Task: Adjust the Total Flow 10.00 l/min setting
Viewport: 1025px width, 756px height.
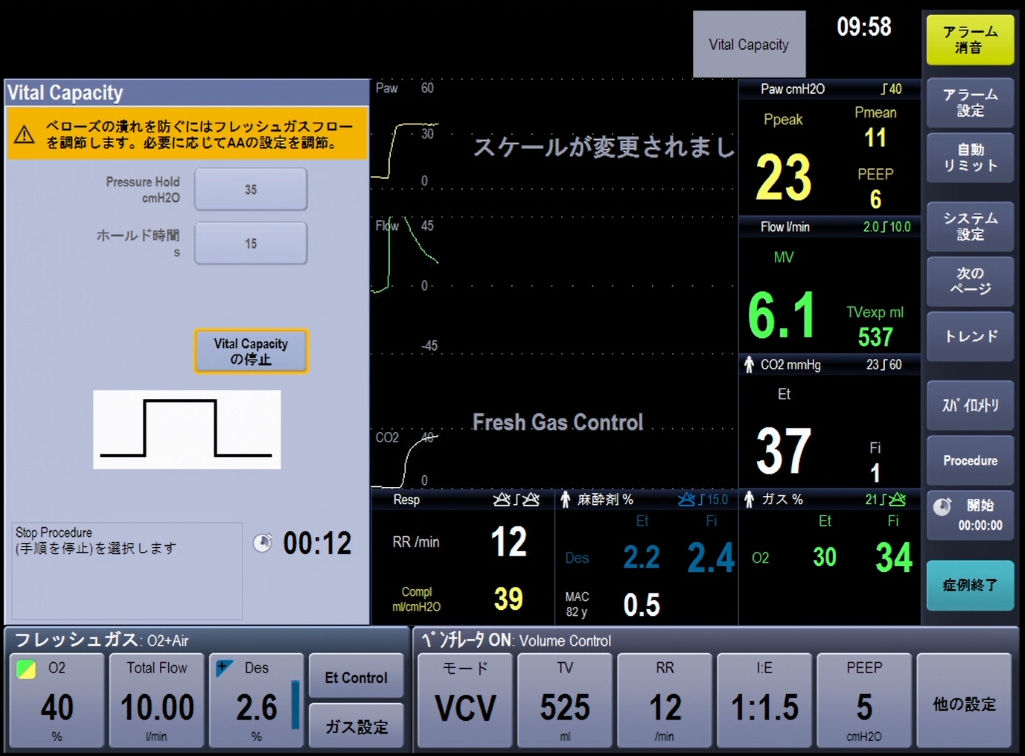Action: (x=157, y=700)
